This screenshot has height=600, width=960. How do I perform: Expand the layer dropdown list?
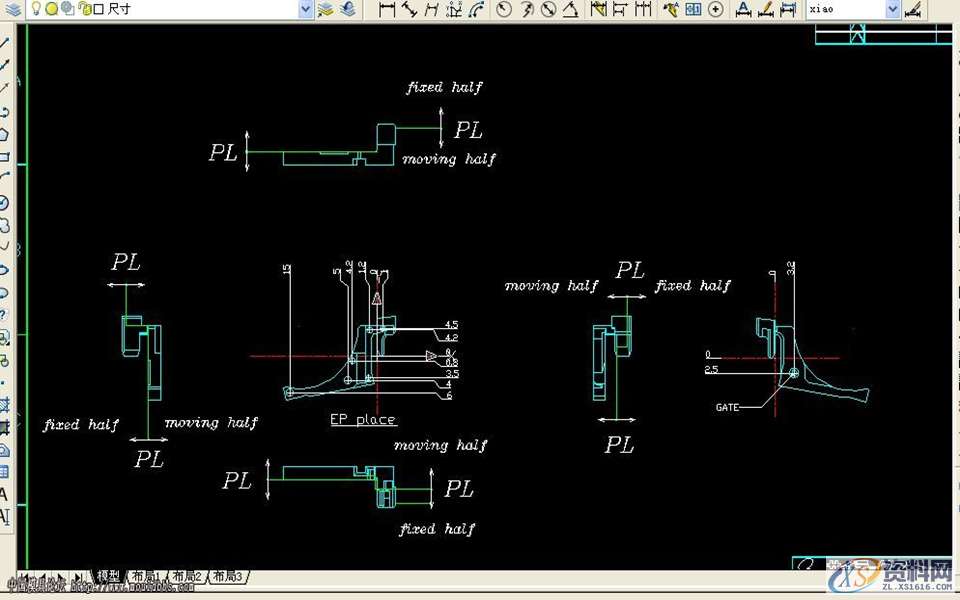pos(306,9)
